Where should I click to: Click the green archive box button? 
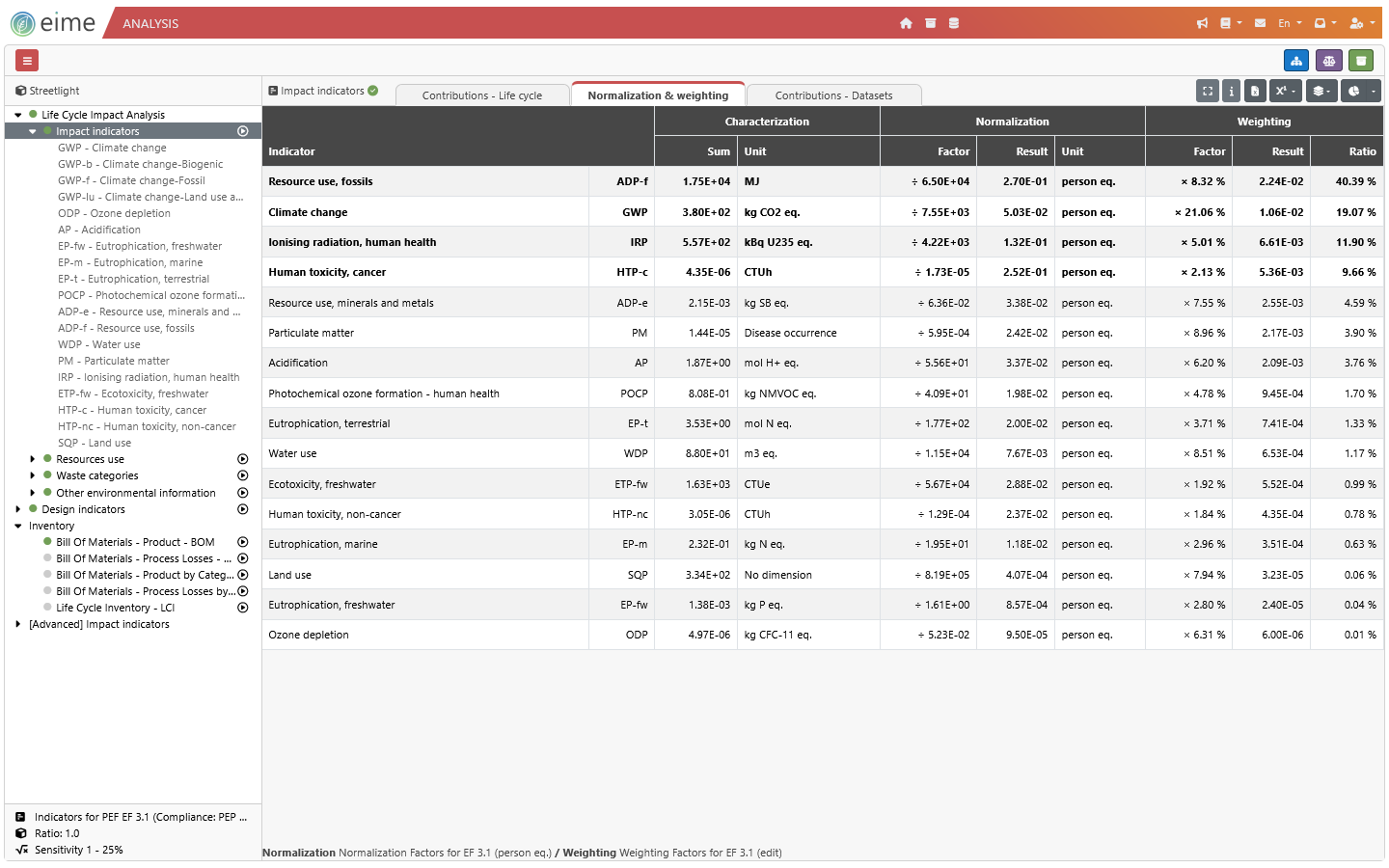(x=1361, y=61)
